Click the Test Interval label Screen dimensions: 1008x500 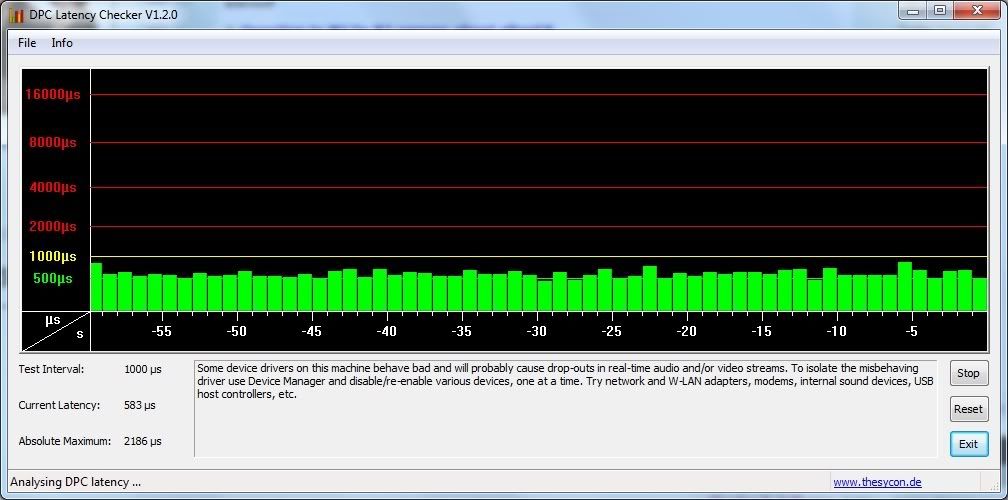coord(51,370)
